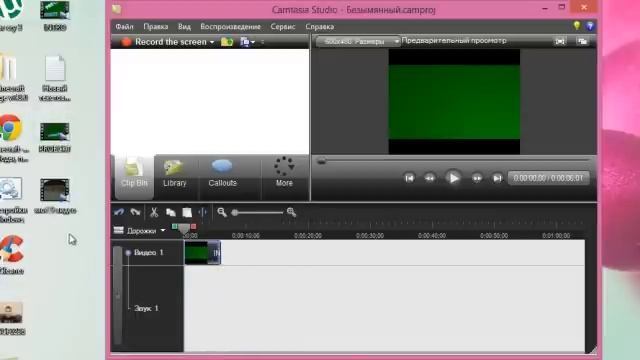
Task: Open the Воспроизведение menu
Action: 230,27
